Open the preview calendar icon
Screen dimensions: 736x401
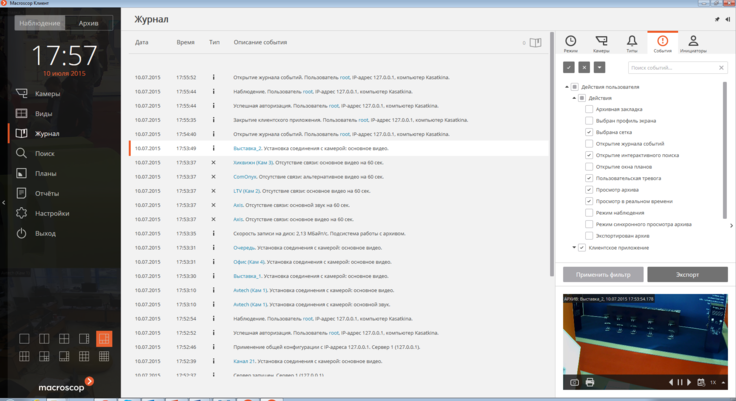(x=701, y=382)
